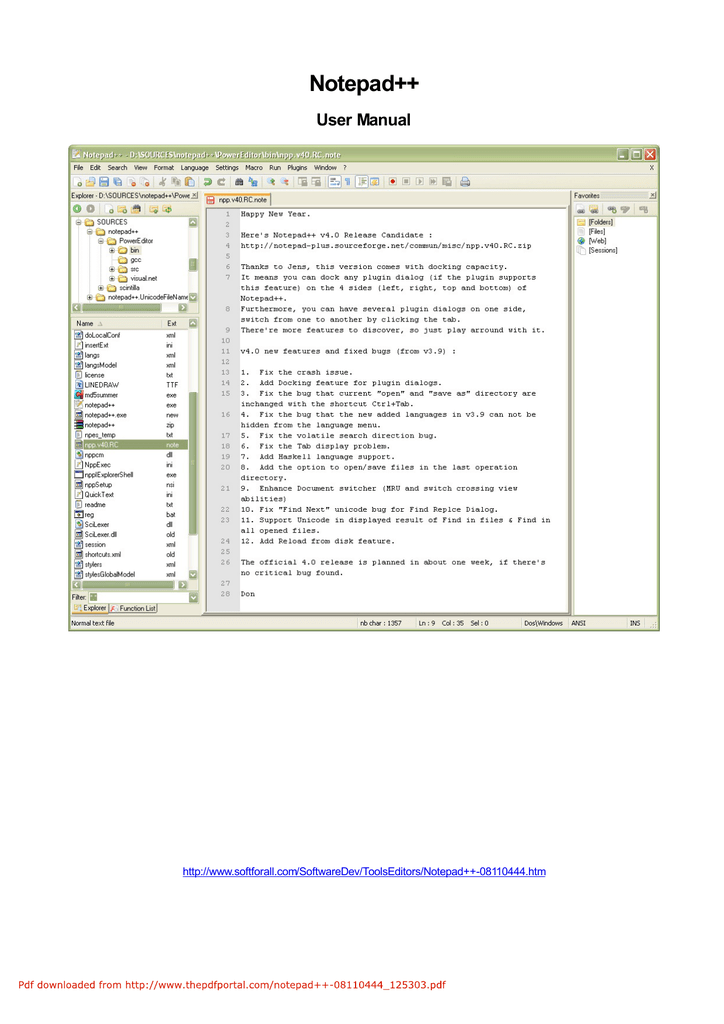Expand the visual.net folder node
This screenshot has height=1024, width=724.
click(112, 278)
